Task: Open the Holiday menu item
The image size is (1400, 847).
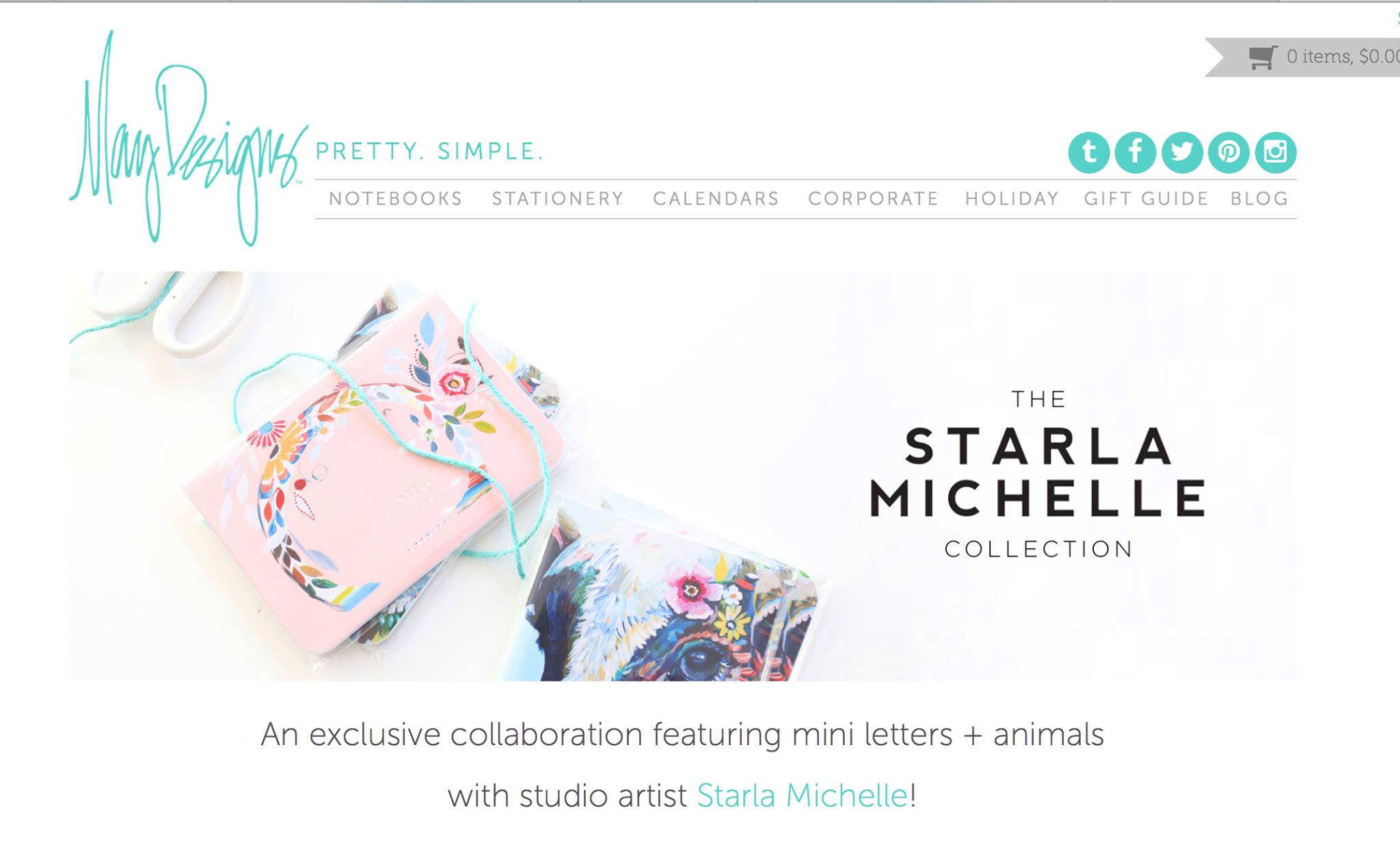Action: (x=1012, y=199)
